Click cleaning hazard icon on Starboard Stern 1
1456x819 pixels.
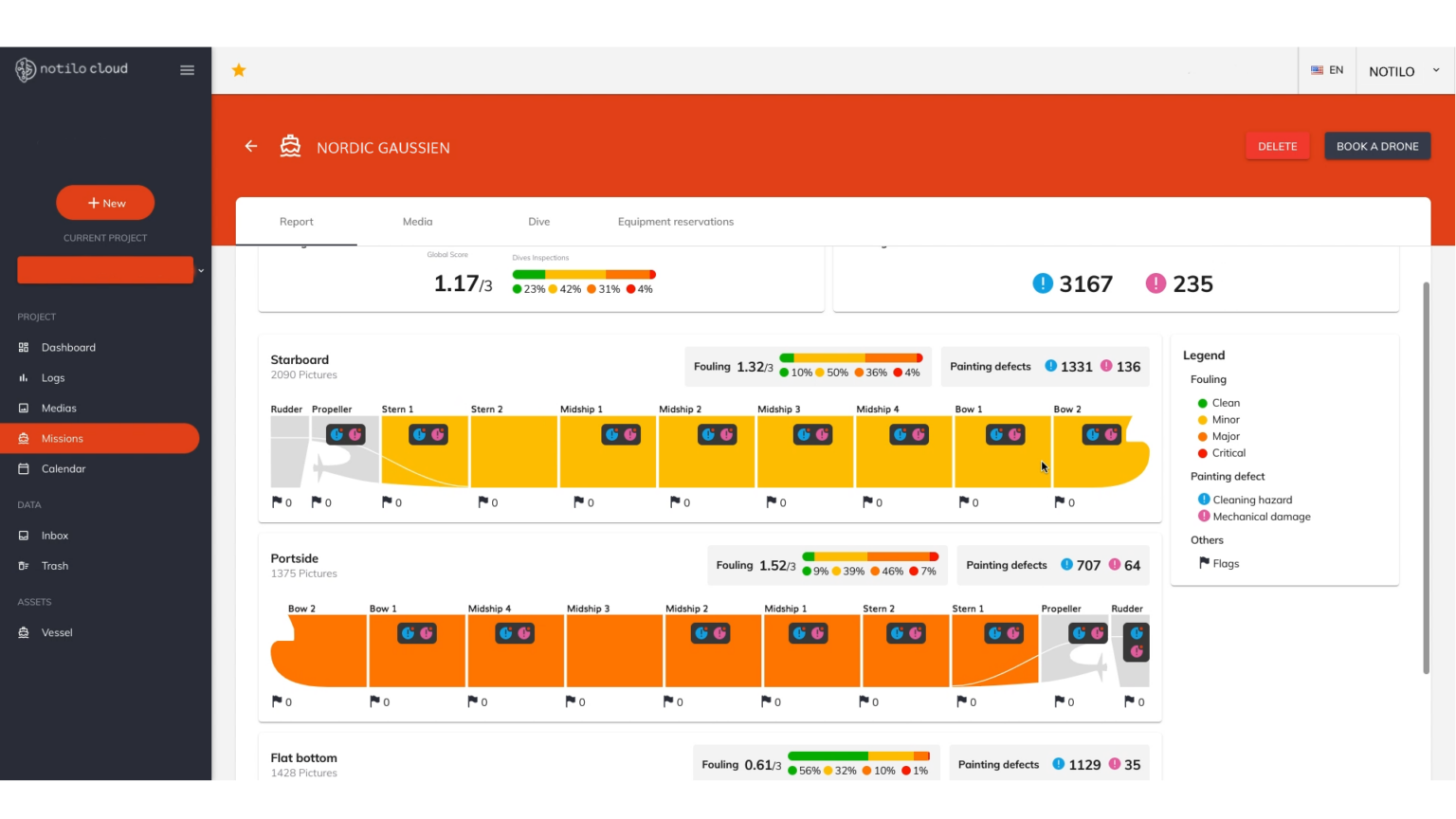(x=418, y=434)
